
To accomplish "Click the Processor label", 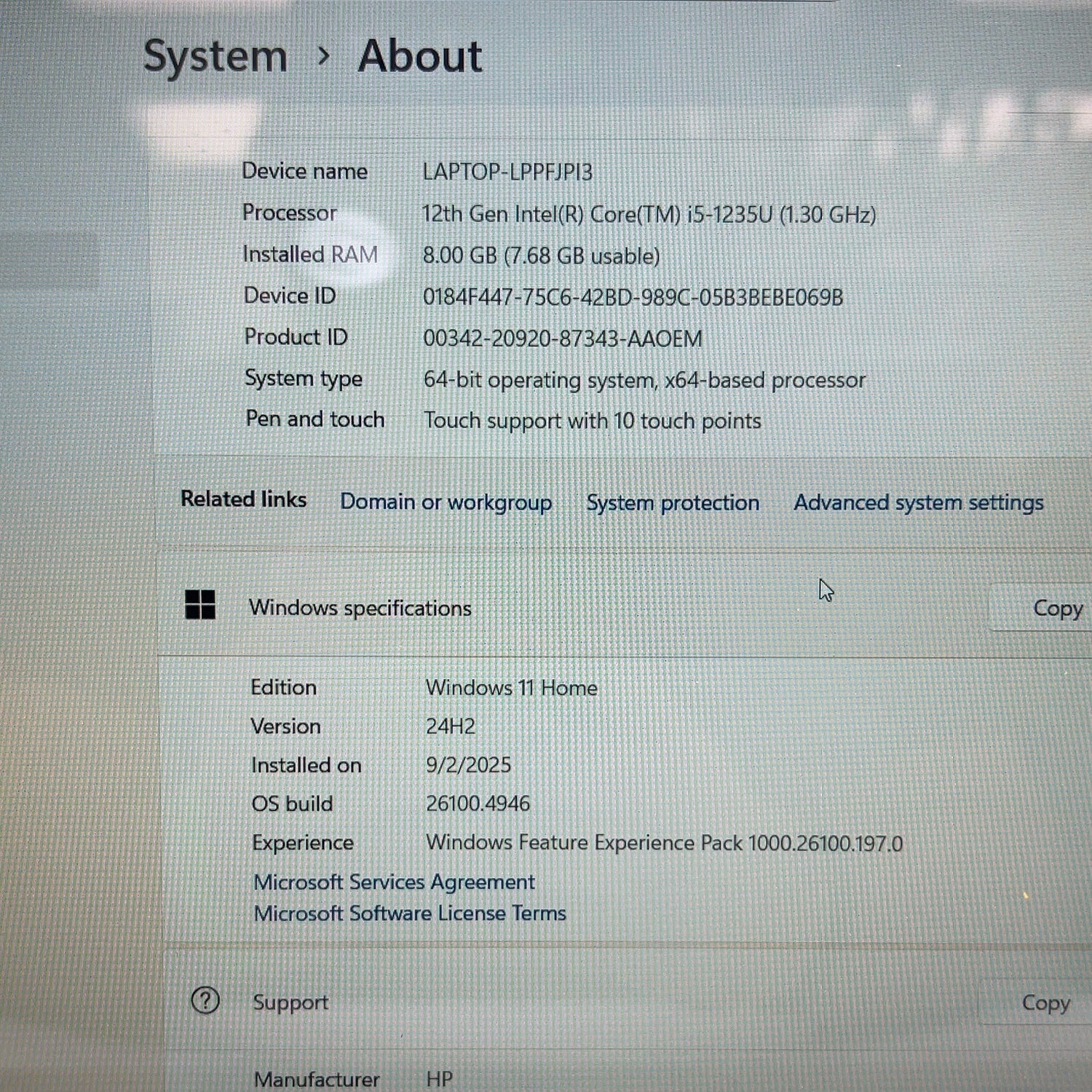I will click(x=289, y=213).
